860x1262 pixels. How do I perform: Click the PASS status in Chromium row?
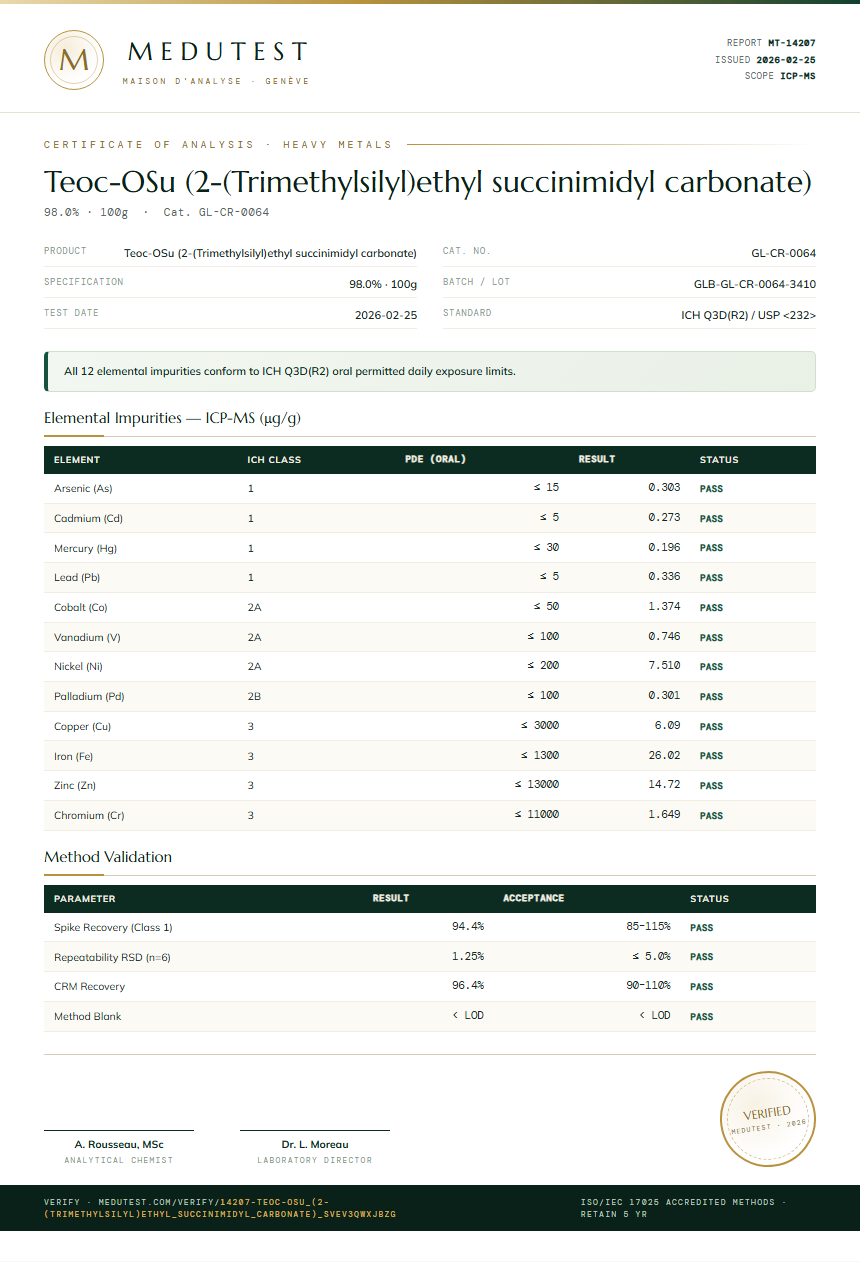pos(711,816)
